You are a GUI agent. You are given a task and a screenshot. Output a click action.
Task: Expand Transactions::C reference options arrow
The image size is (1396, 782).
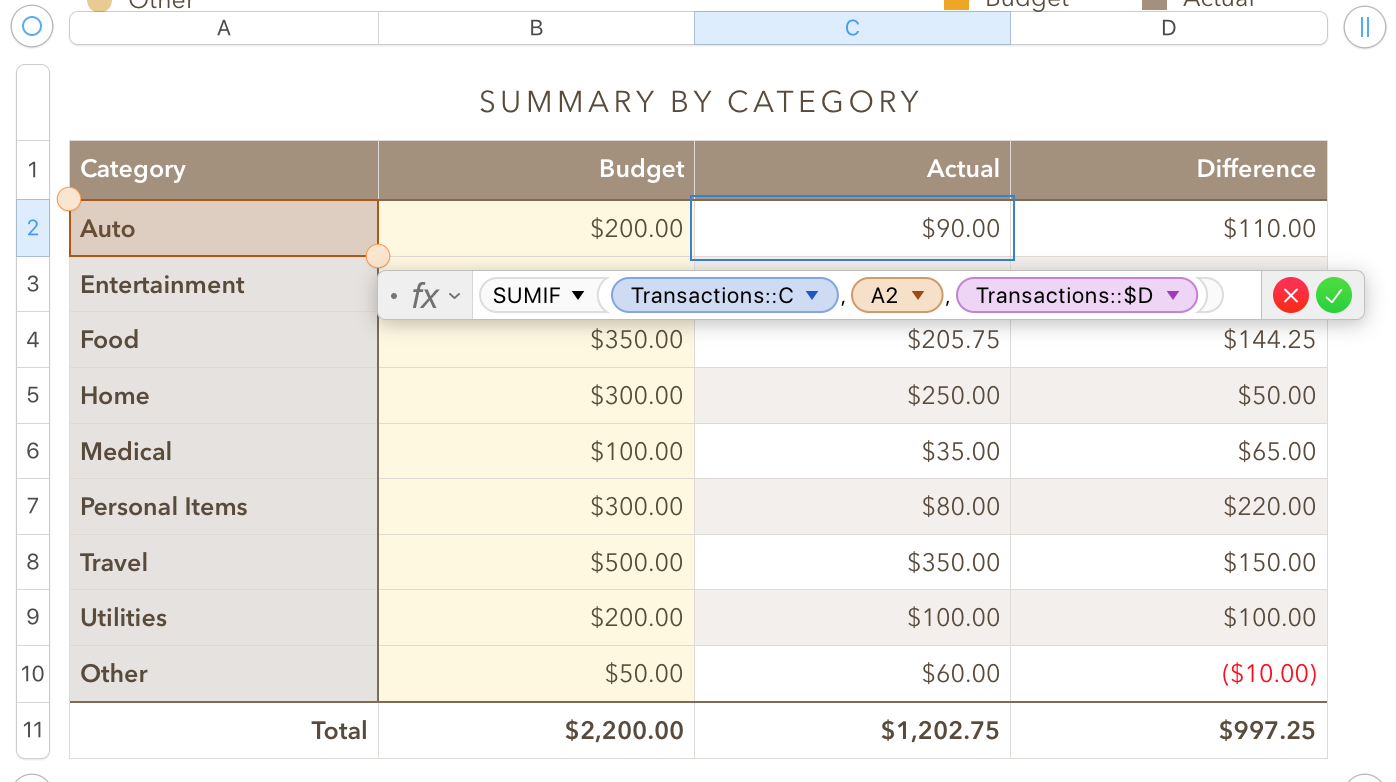[x=812, y=295]
